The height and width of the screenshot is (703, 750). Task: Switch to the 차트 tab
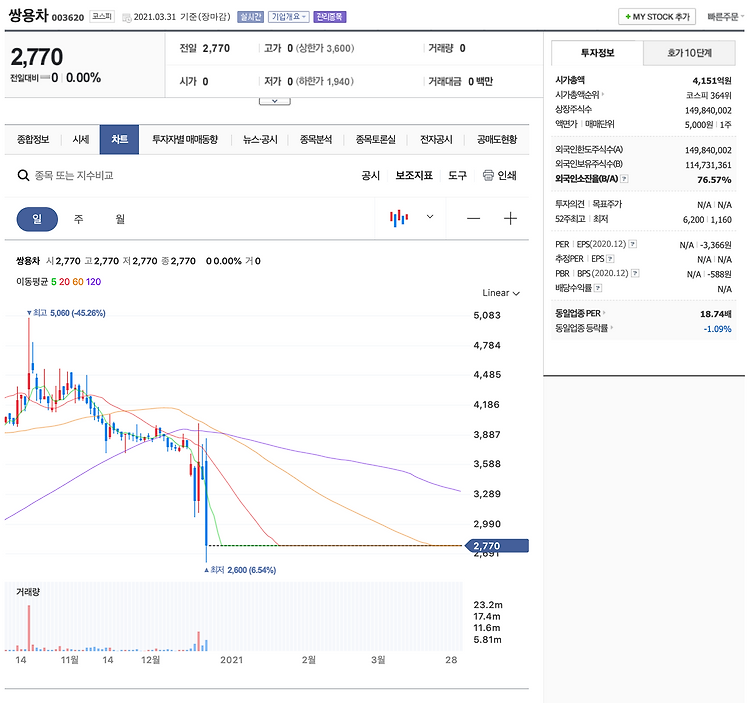(x=119, y=139)
